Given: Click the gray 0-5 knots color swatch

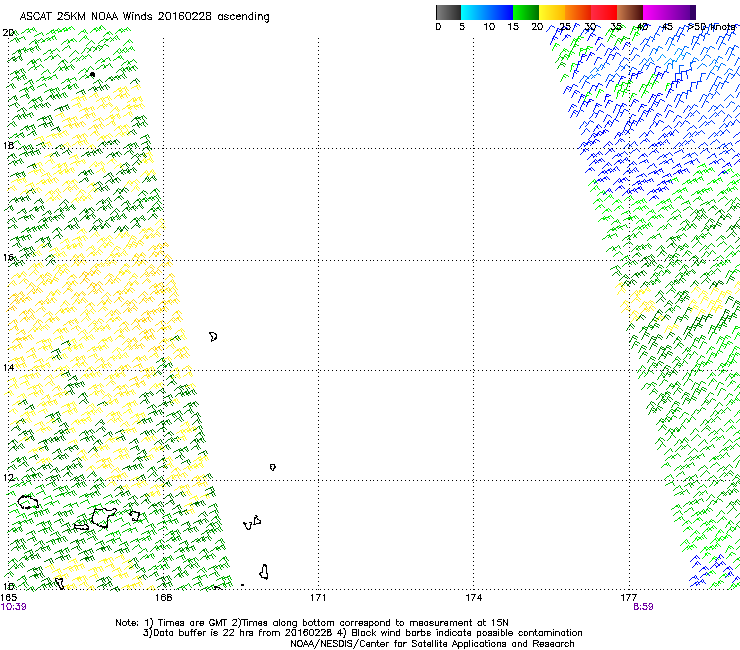Looking at the screenshot, I should (x=448, y=12).
